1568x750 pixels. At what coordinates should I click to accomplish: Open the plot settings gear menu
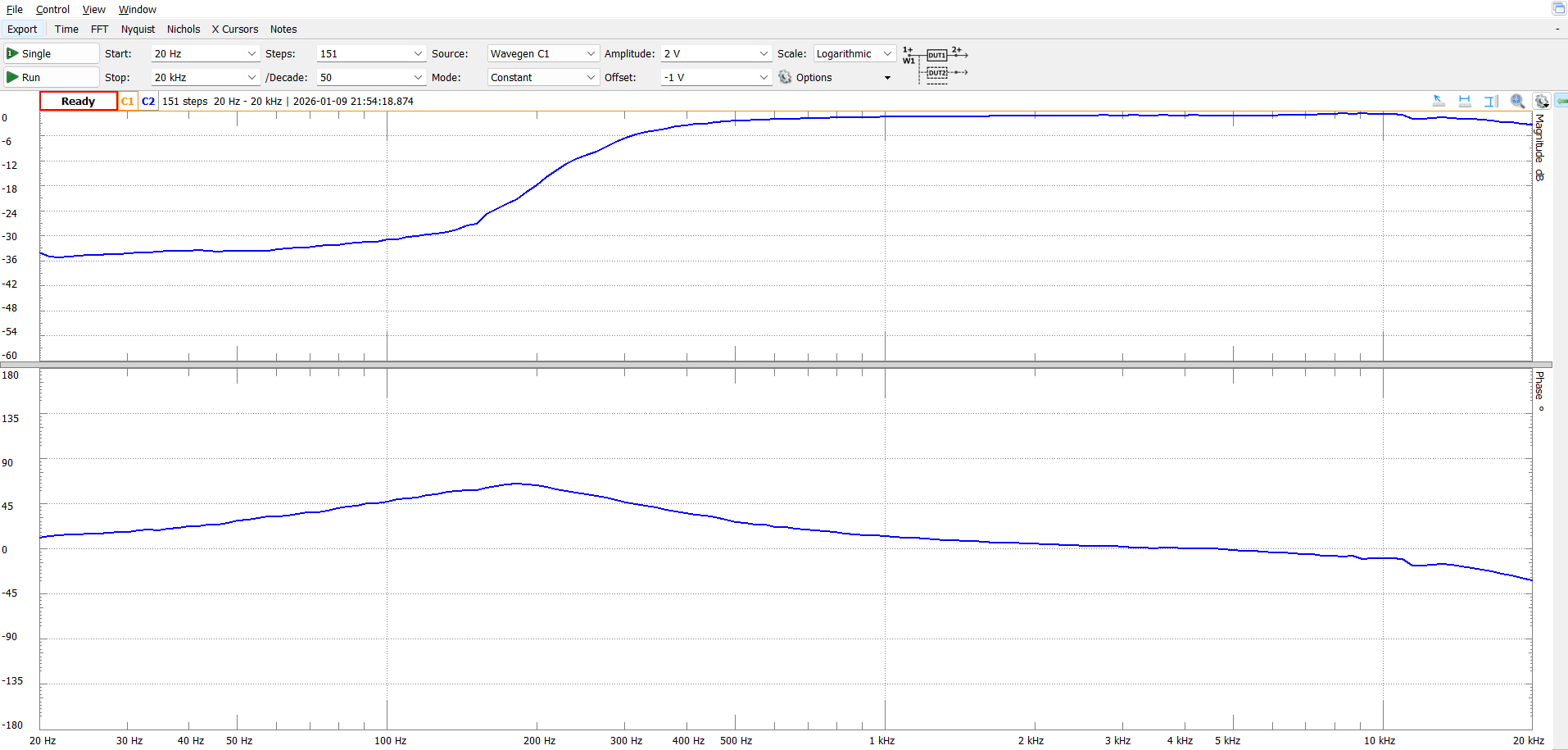pyautogui.click(x=1542, y=101)
